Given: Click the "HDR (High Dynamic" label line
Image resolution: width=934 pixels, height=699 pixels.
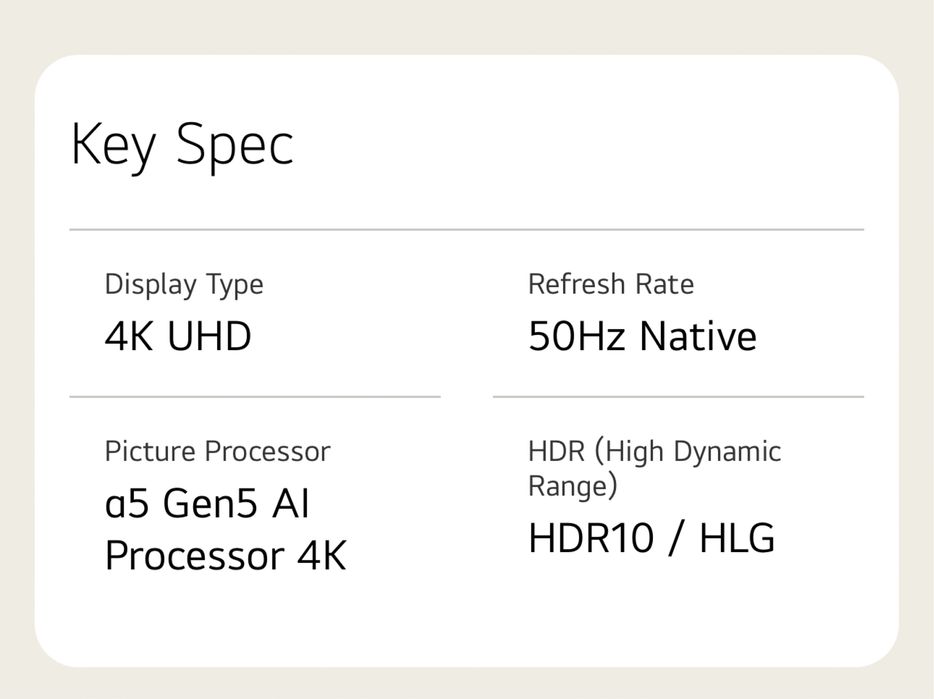Looking at the screenshot, I should (654, 451).
